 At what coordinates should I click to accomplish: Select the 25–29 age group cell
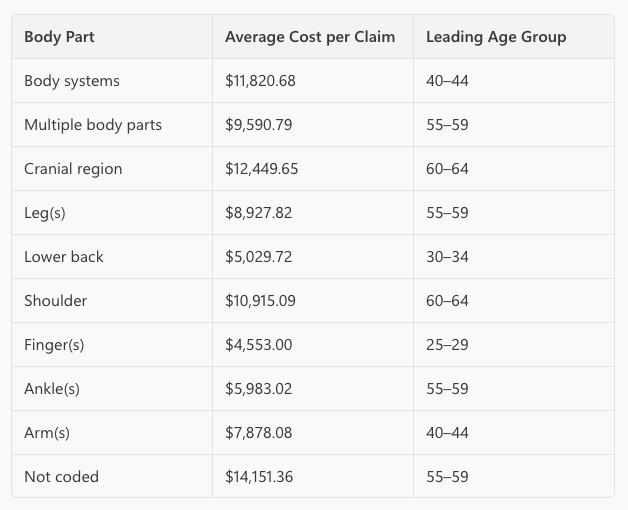(x=447, y=345)
